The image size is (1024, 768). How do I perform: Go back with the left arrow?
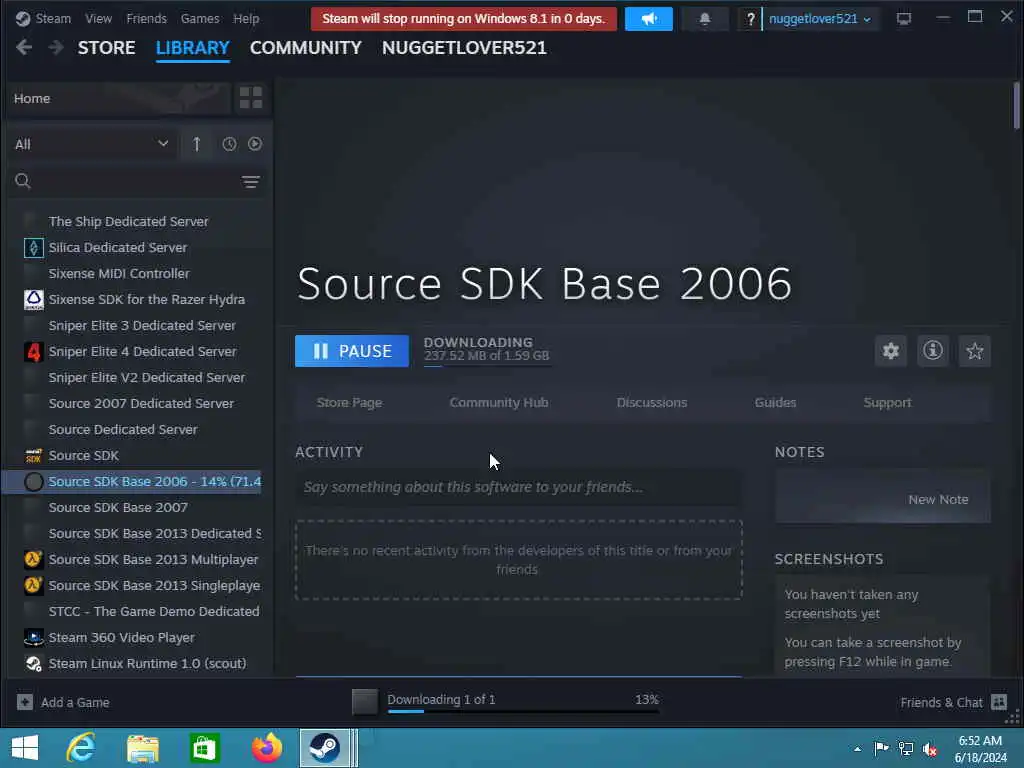[24, 47]
